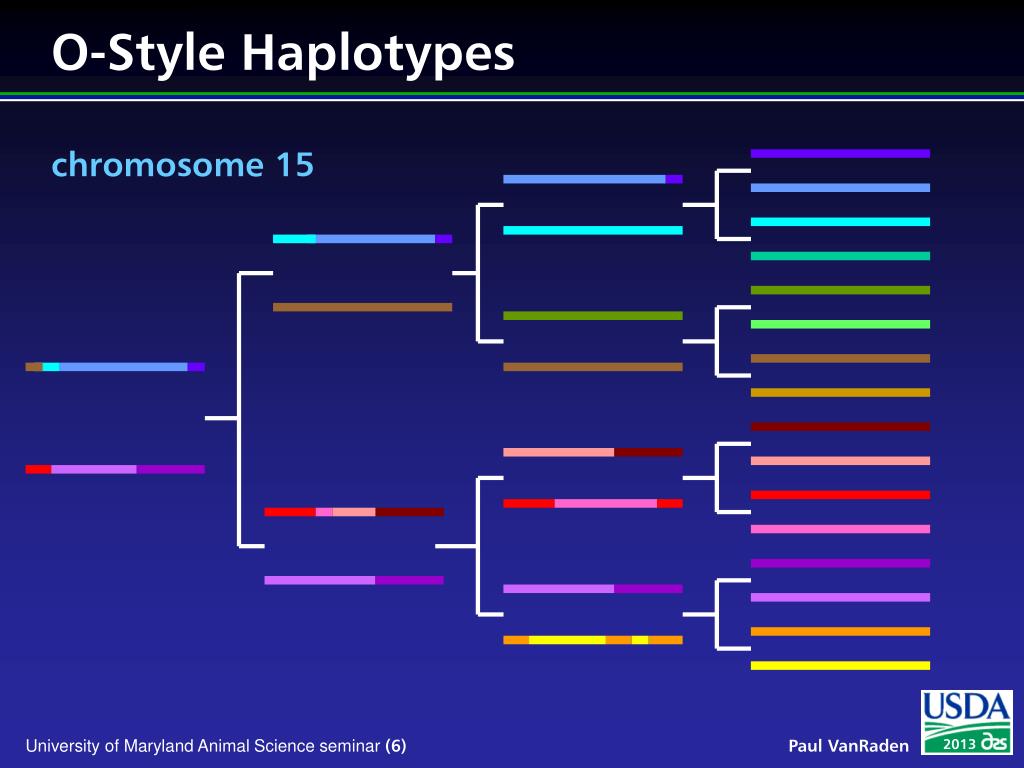The image size is (1024, 768).
Task: Select the 'chromosome 15' subtitle text
Action: pyautogui.click(x=183, y=165)
